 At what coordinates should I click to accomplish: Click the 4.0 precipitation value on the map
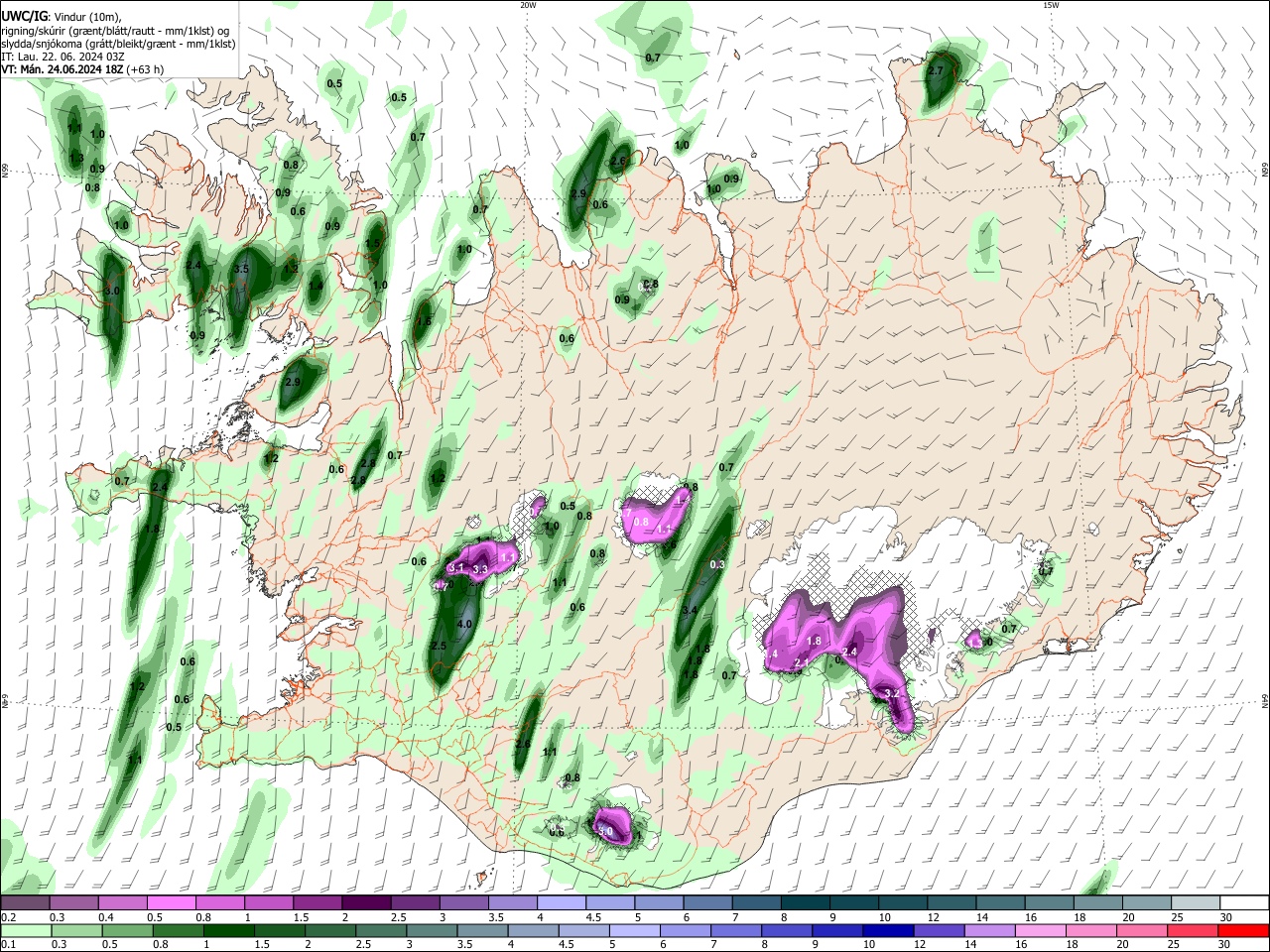pyautogui.click(x=464, y=624)
